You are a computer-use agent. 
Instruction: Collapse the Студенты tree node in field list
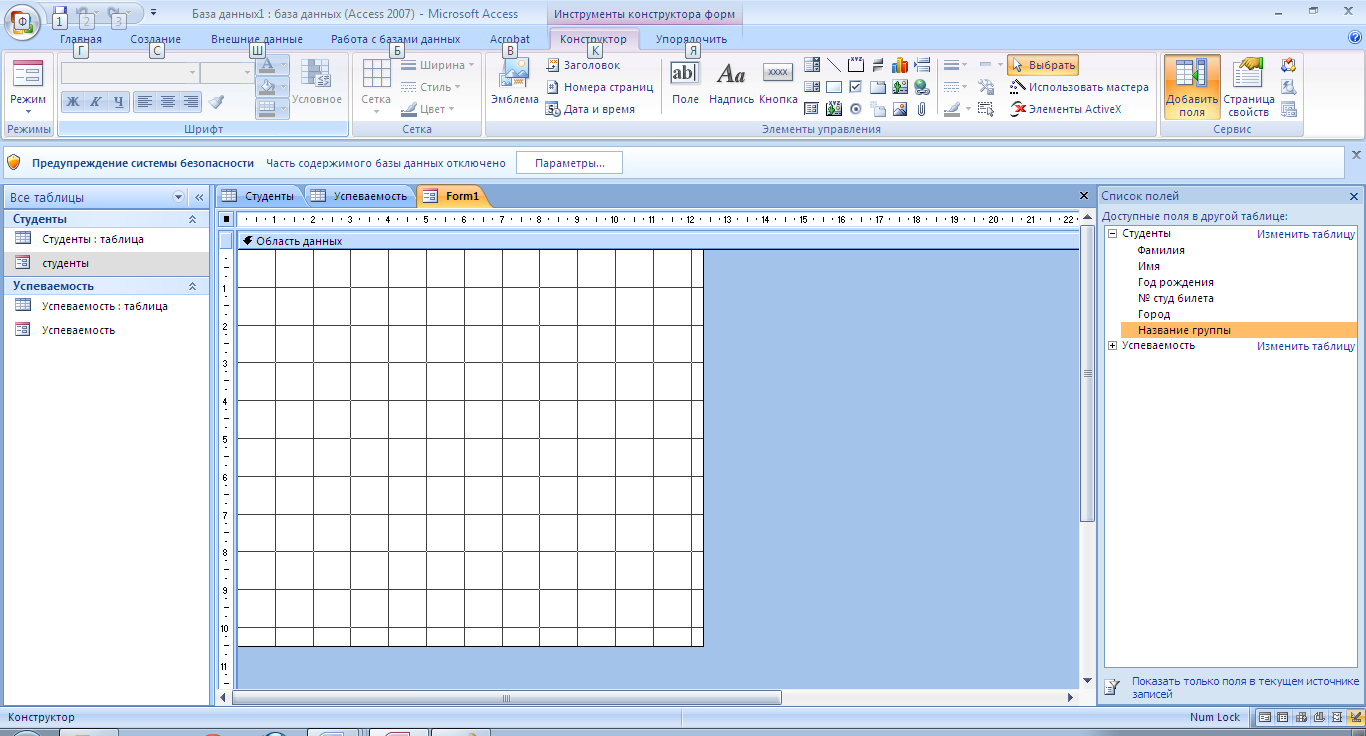tap(1112, 233)
